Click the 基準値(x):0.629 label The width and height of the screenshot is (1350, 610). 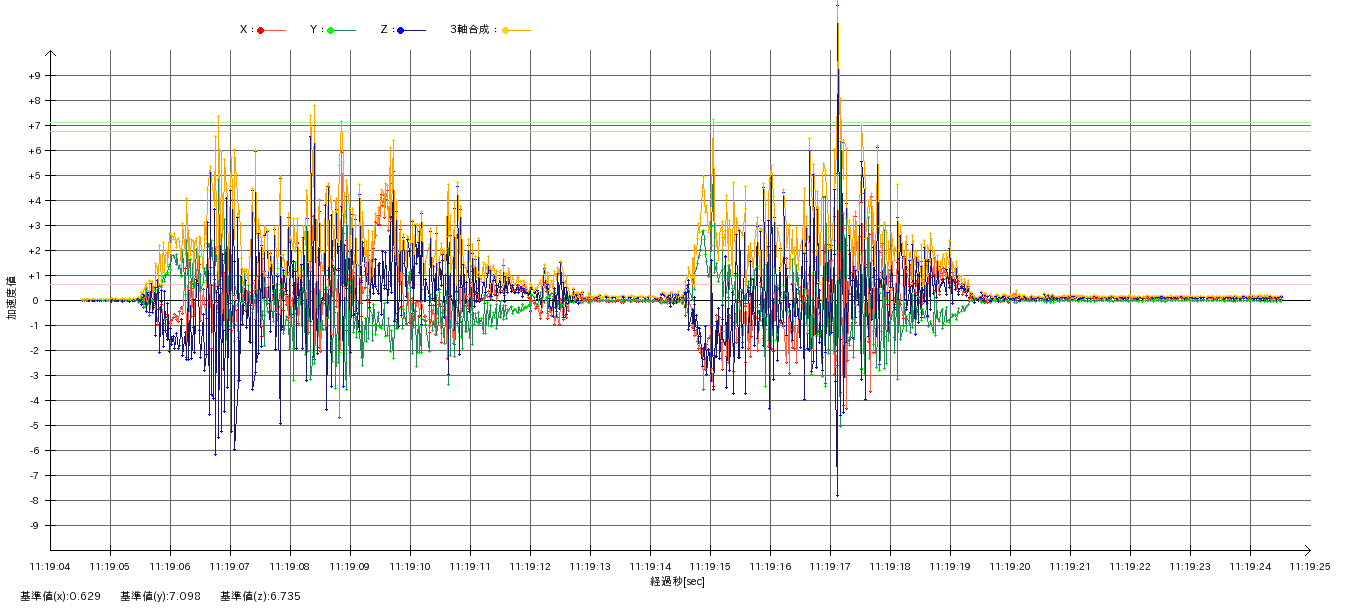pos(61,596)
